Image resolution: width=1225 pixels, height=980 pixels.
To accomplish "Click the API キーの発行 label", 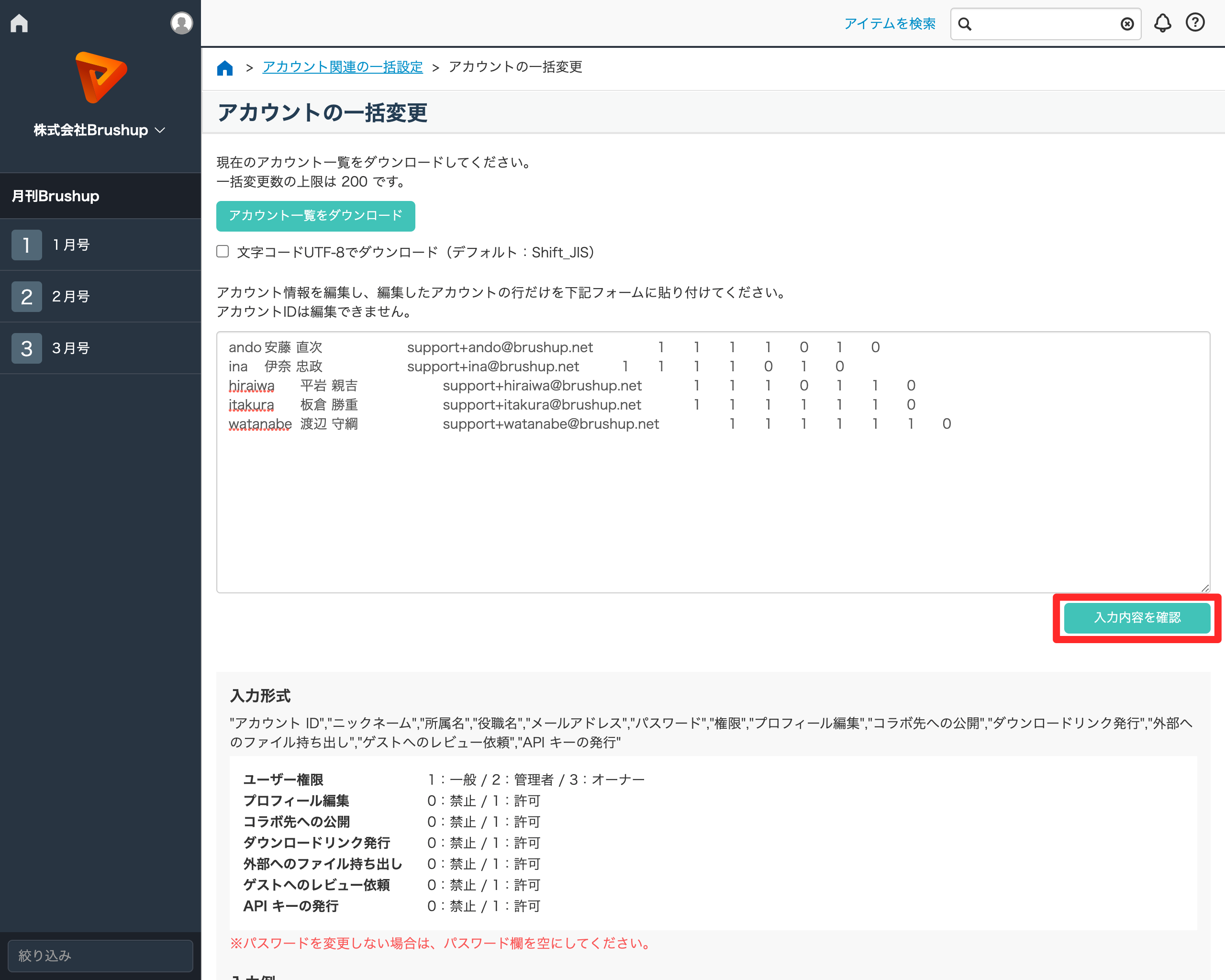I will tap(290, 906).
